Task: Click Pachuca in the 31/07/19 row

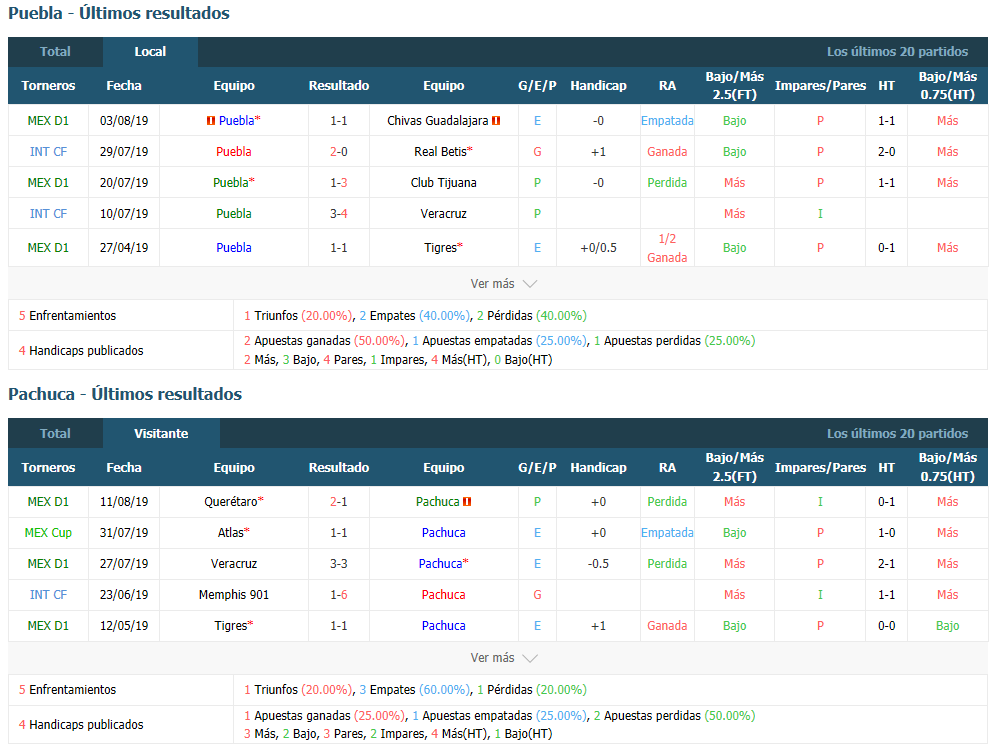Action: pyautogui.click(x=444, y=533)
